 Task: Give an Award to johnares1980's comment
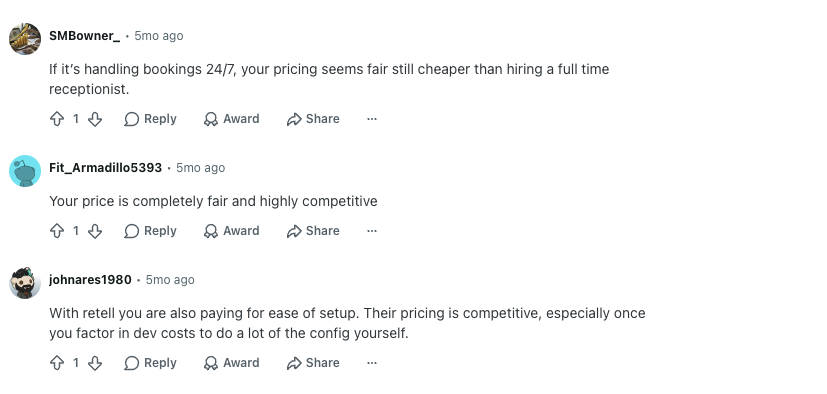(x=232, y=363)
